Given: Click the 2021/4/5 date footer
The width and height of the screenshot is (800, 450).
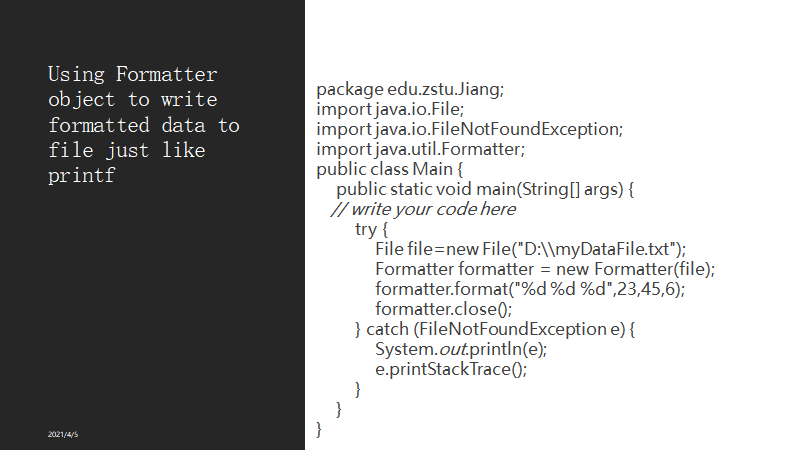Looking at the screenshot, I should tap(63, 434).
